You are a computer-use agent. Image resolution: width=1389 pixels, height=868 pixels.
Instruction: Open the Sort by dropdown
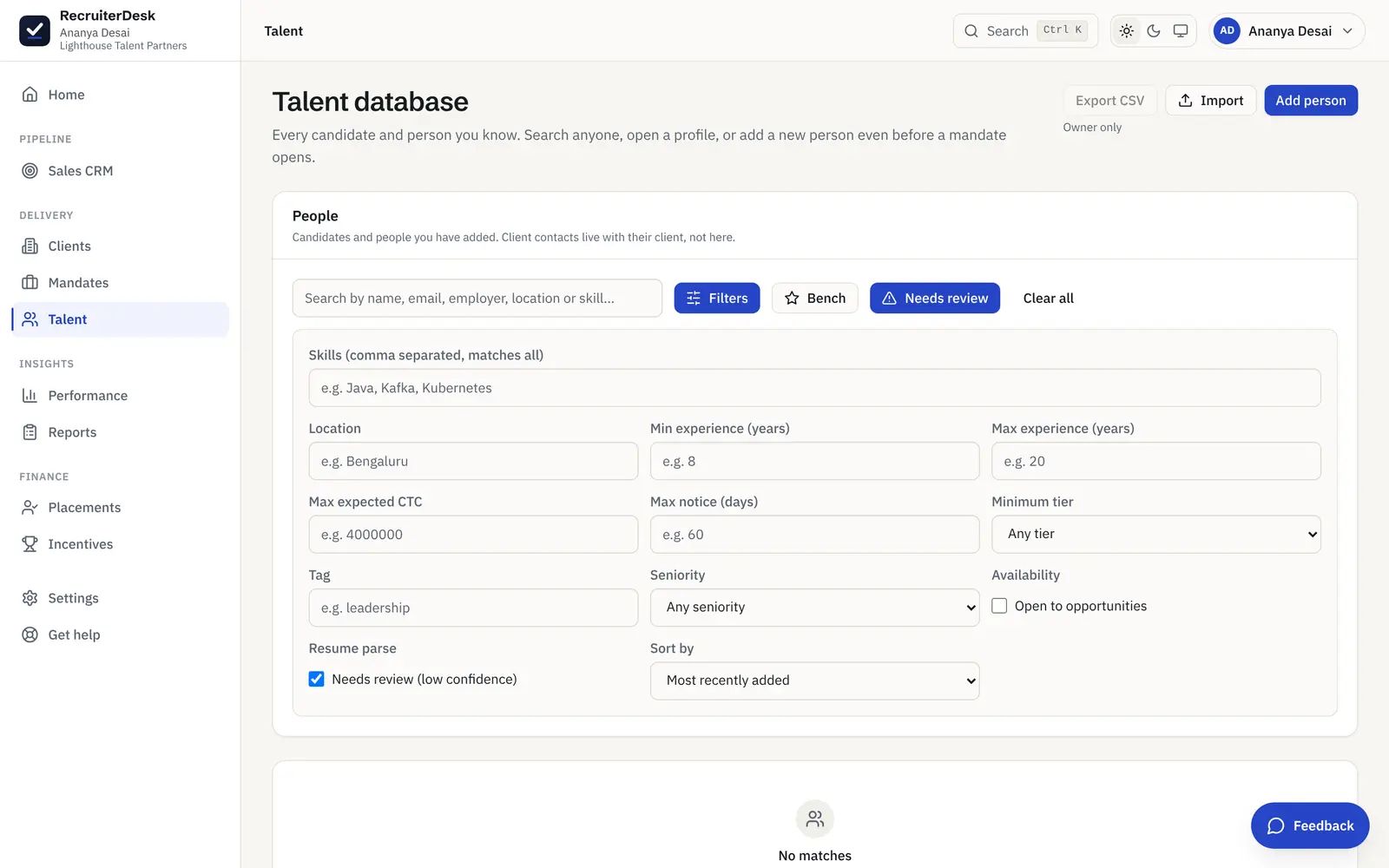(x=814, y=681)
